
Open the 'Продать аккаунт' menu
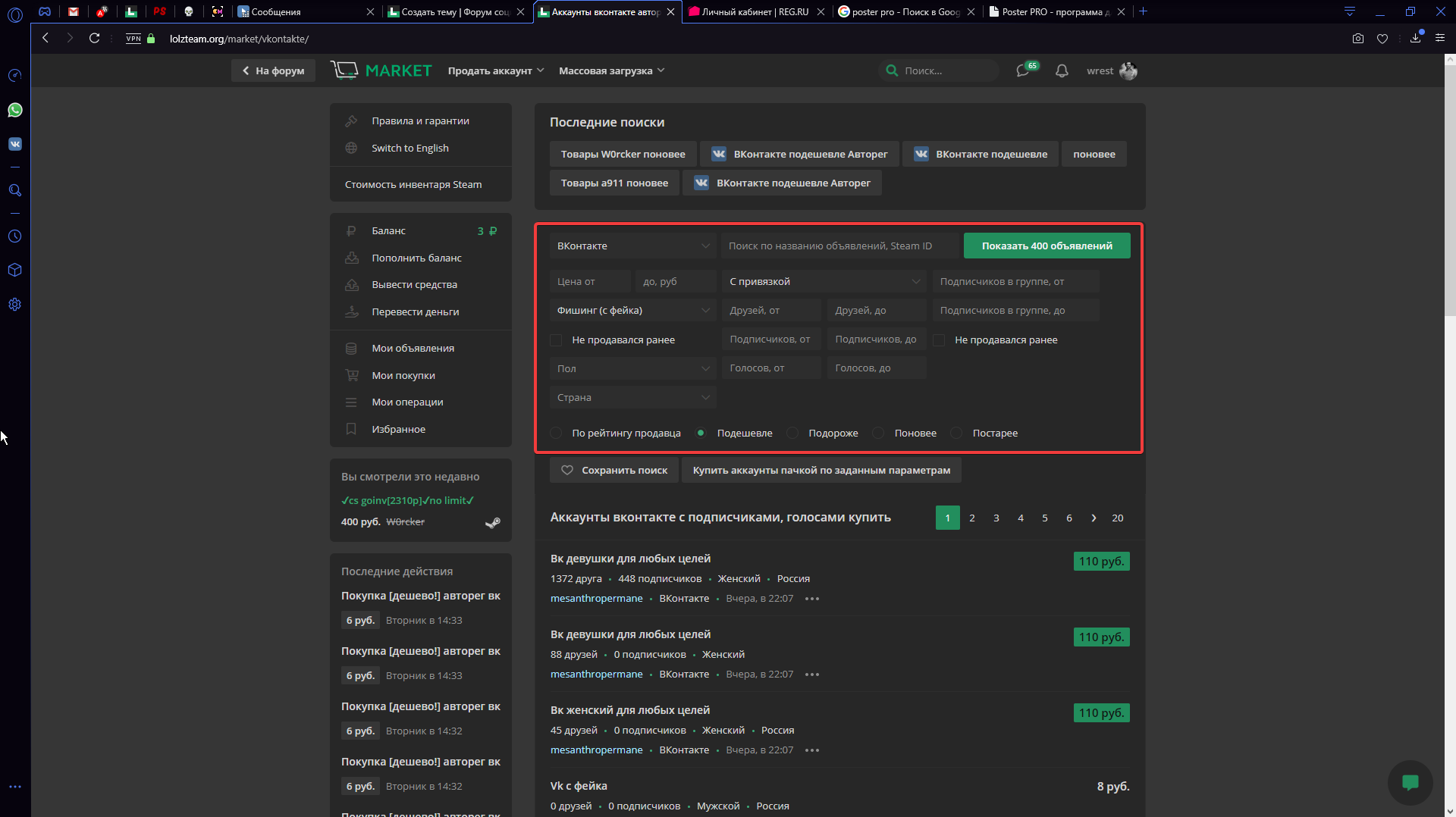(x=495, y=70)
